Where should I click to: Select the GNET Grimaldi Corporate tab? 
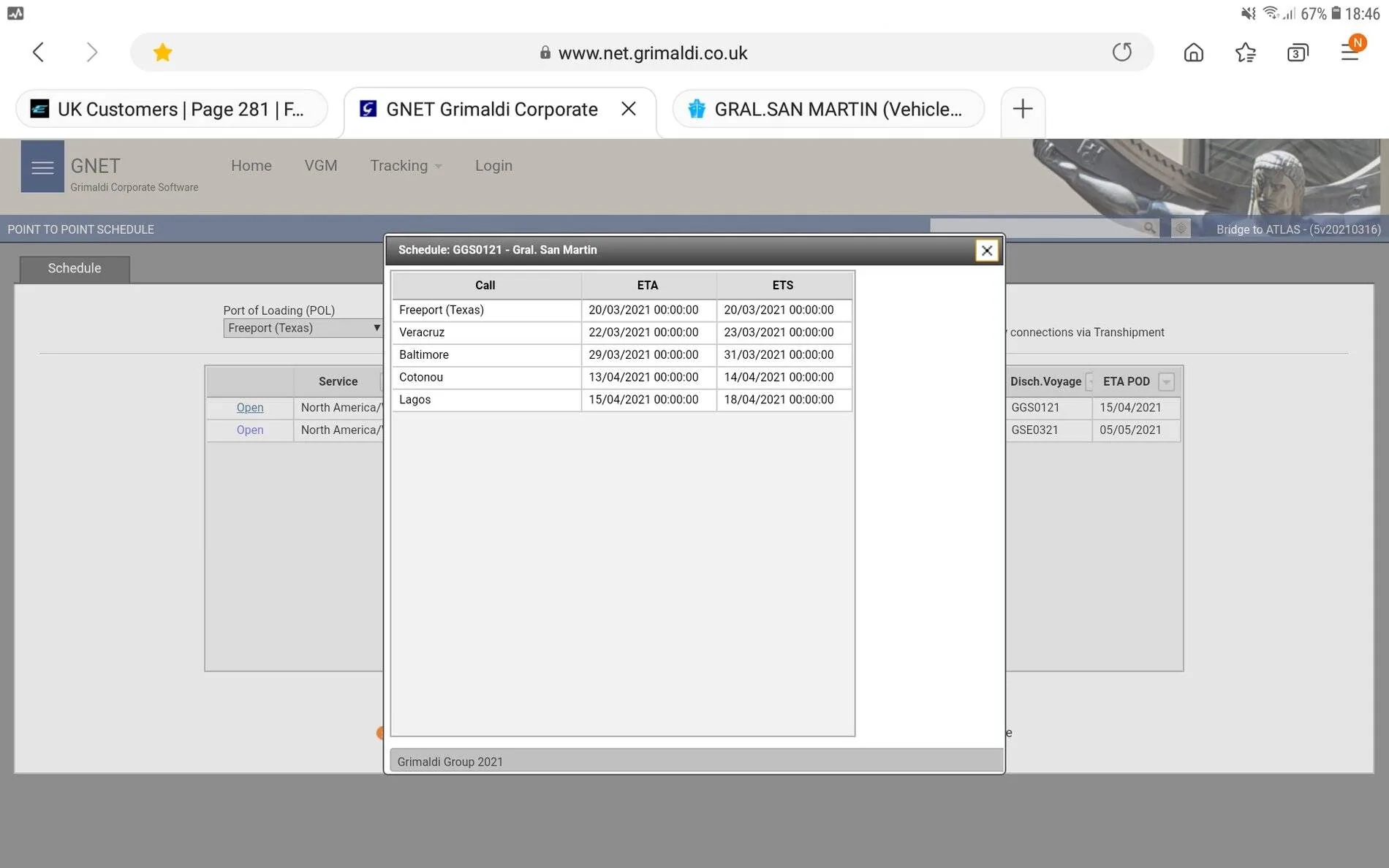[x=491, y=109]
